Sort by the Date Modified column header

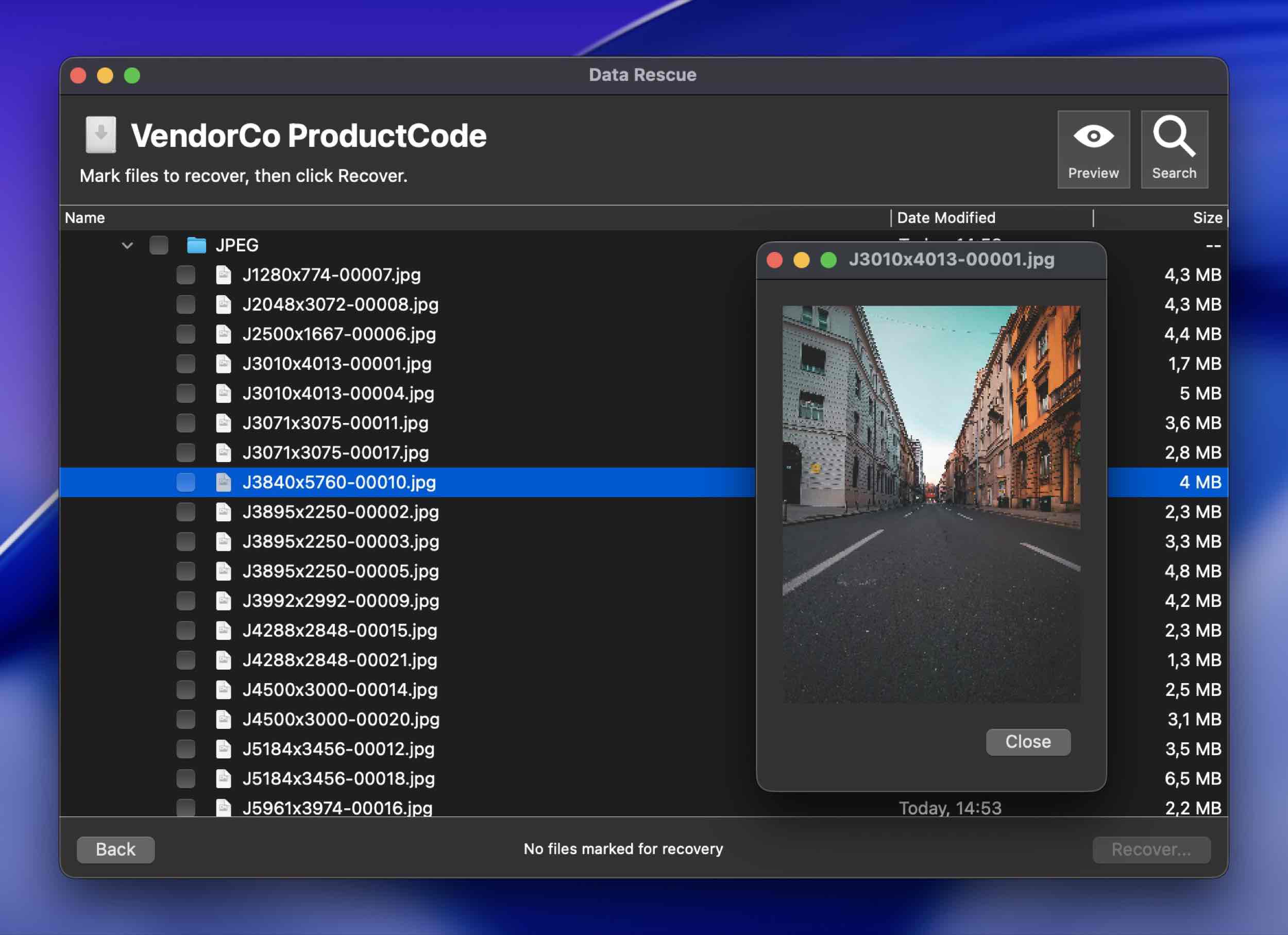coord(945,217)
